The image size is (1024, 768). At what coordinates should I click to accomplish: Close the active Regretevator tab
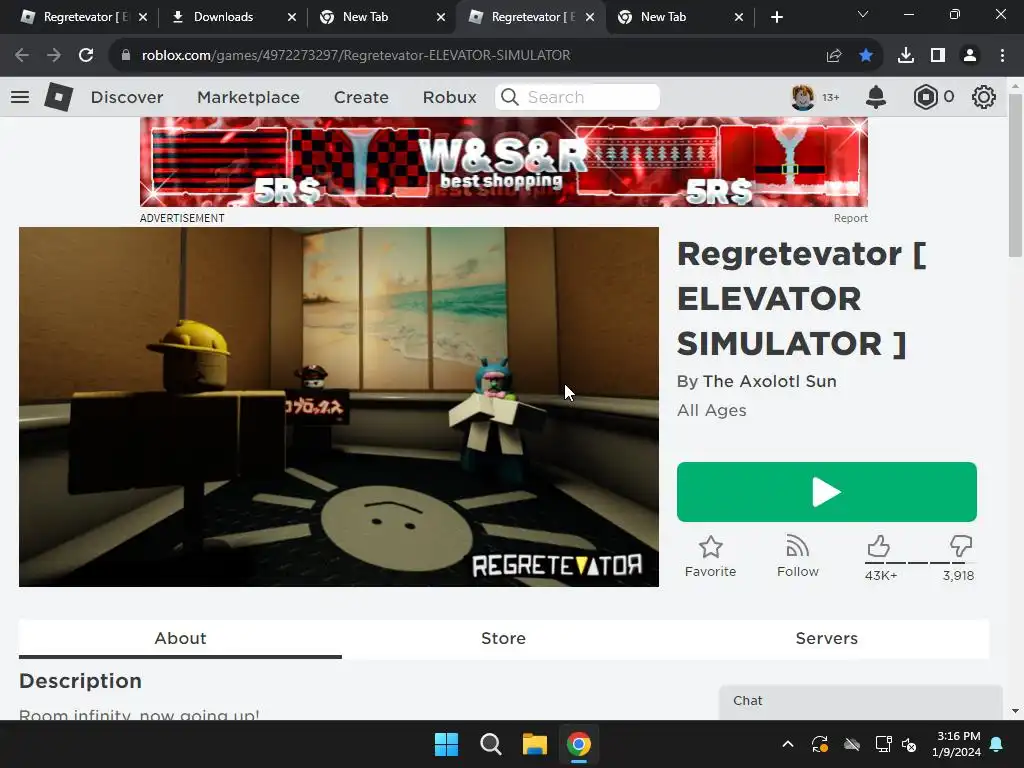[x=590, y=17]
